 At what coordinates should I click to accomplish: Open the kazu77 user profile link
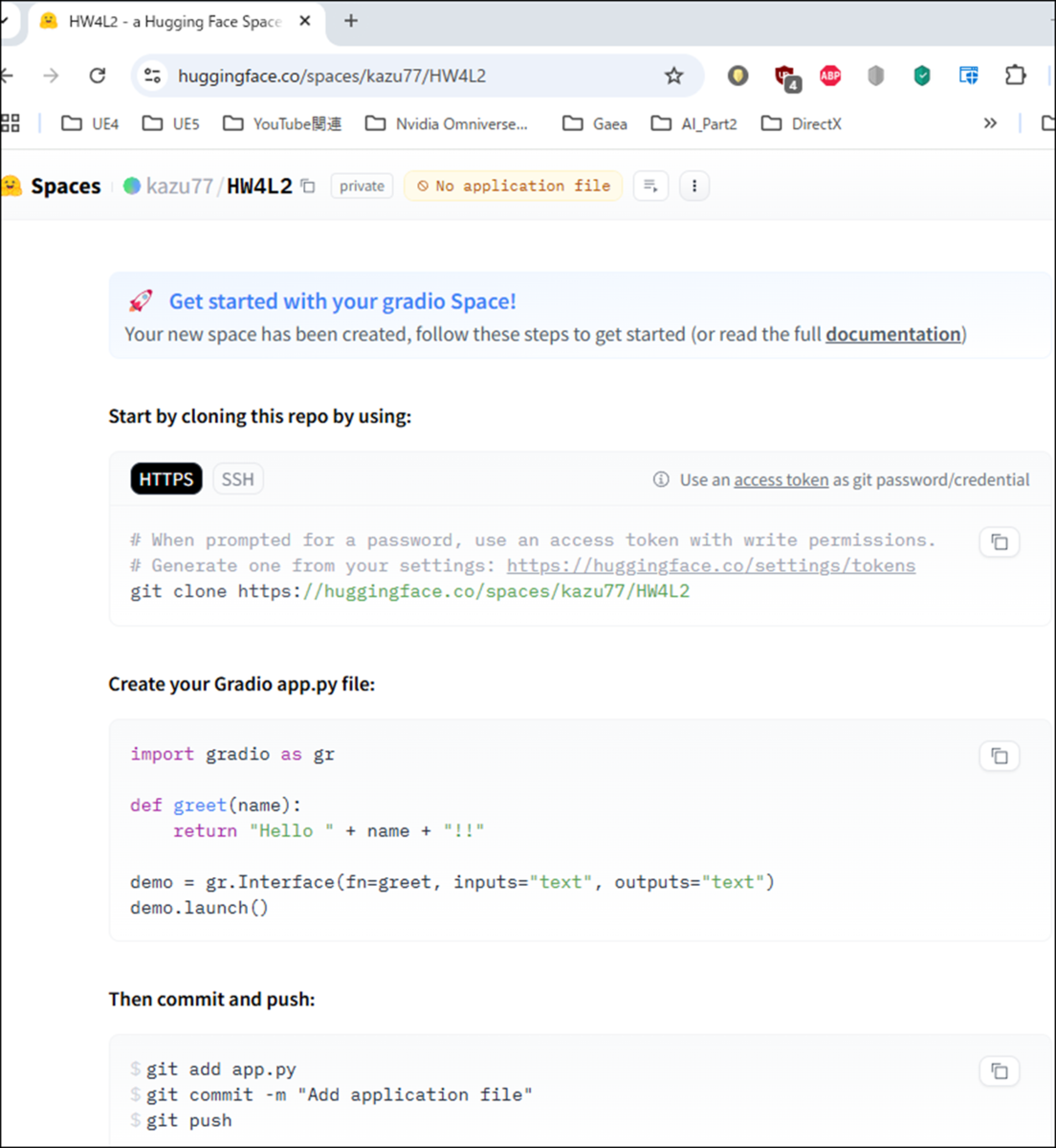179,186
